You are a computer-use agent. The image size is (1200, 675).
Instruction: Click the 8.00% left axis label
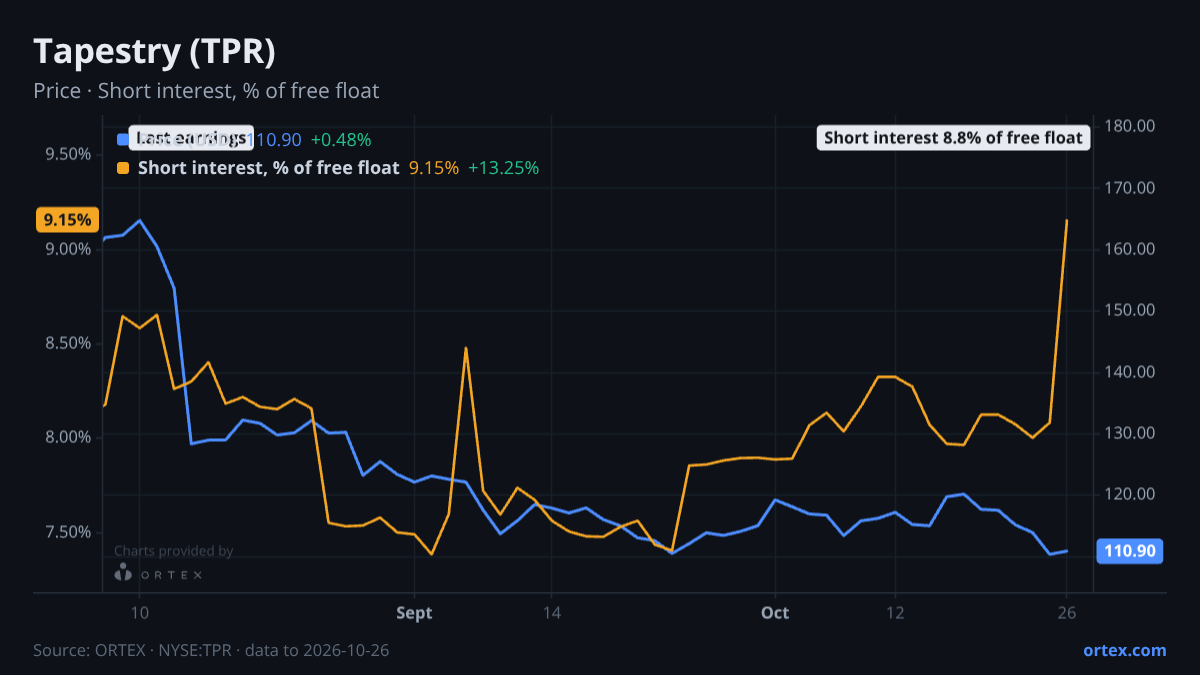[x=69, y=437]
